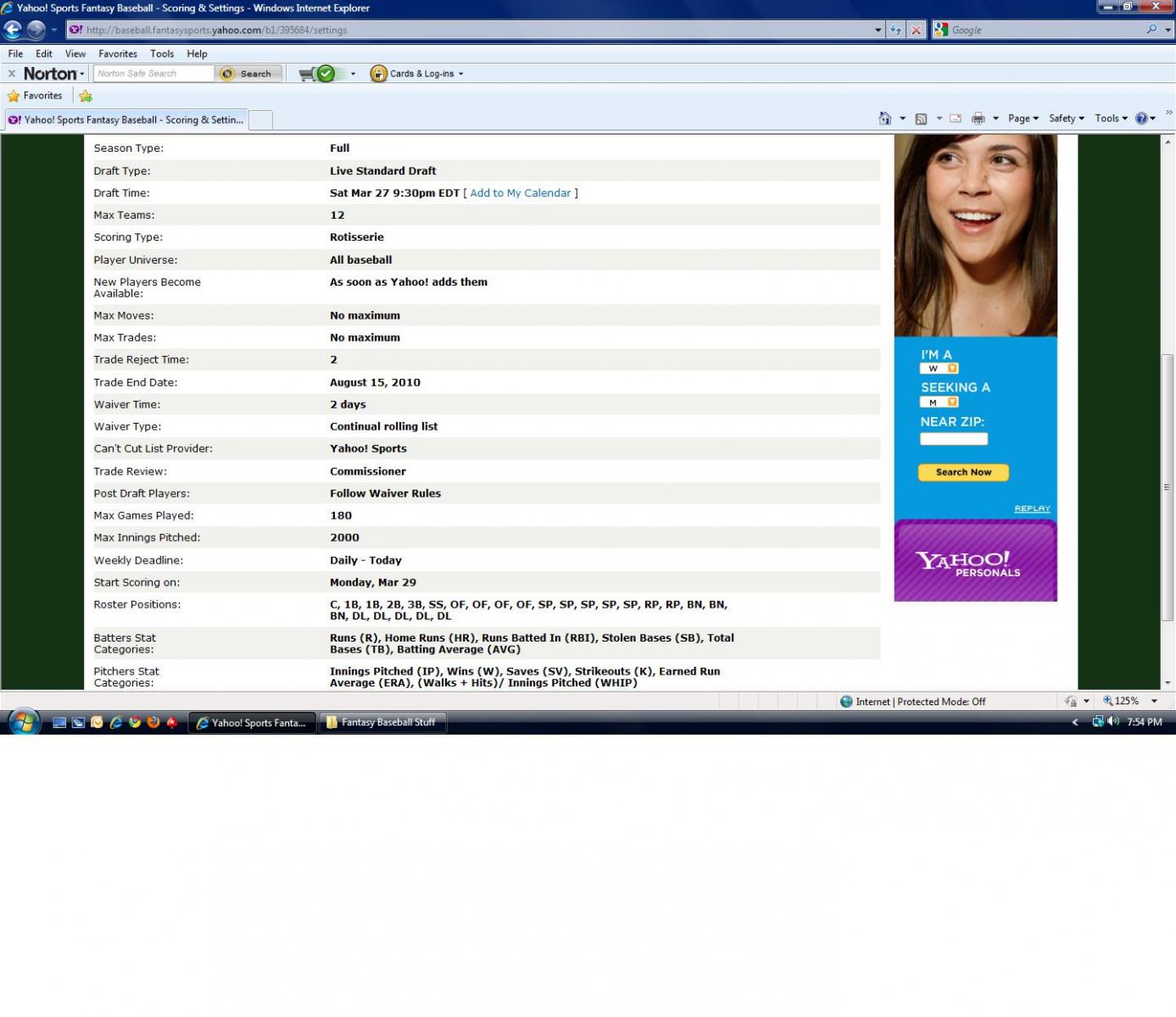Click the network tray icon
The image size is (1176, 1017).
pyautogui.click(x=1098, y=722)
